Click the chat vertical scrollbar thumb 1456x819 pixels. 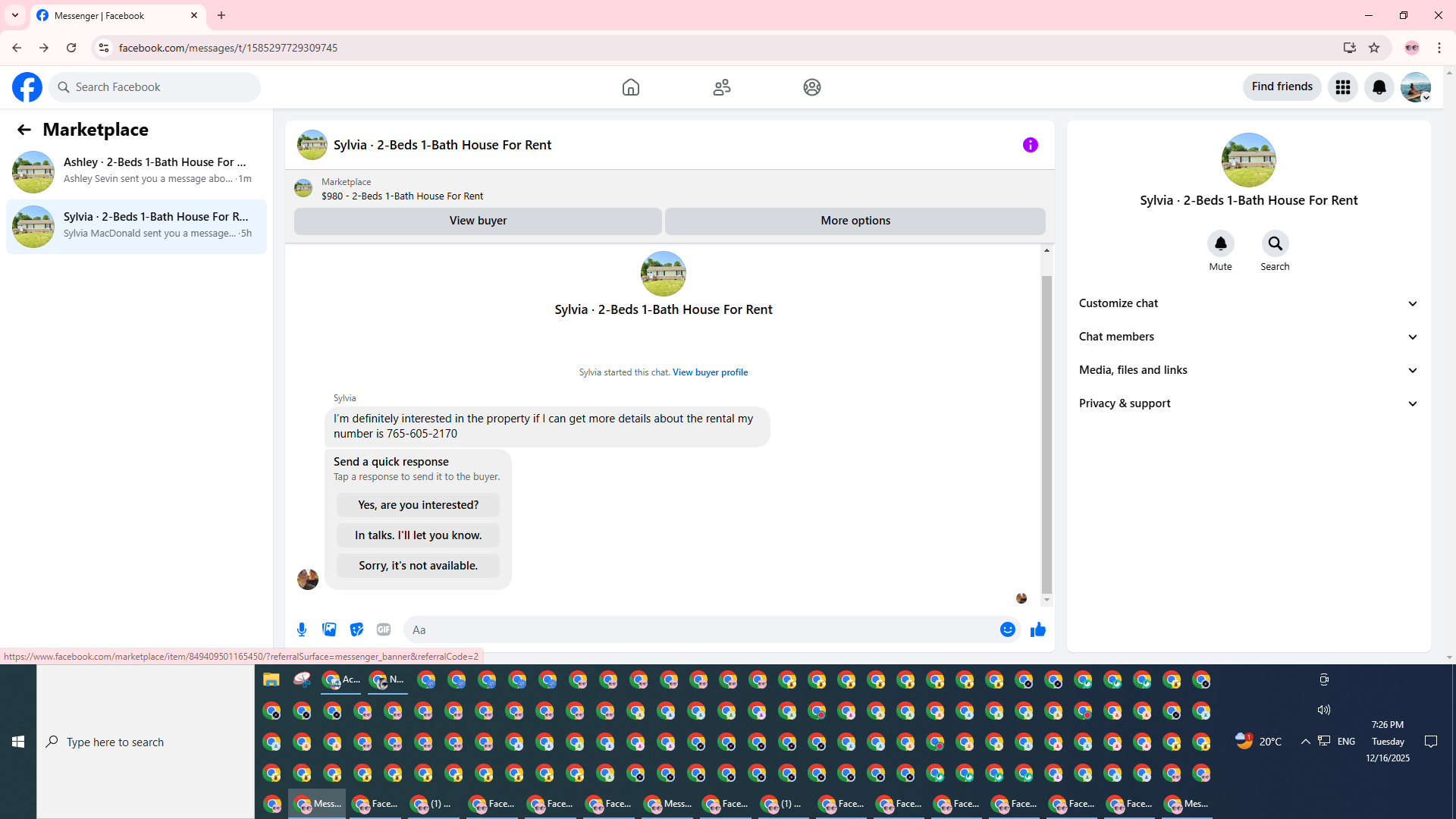click(1046, 434)
